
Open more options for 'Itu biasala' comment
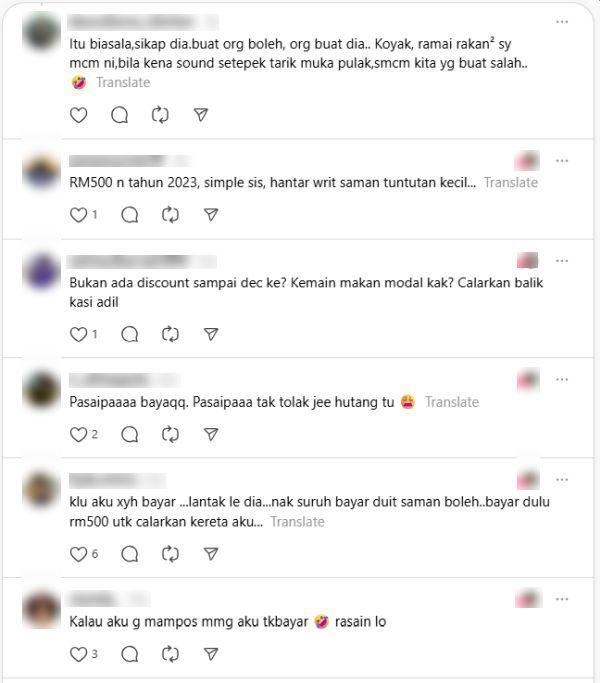[562, 22]
